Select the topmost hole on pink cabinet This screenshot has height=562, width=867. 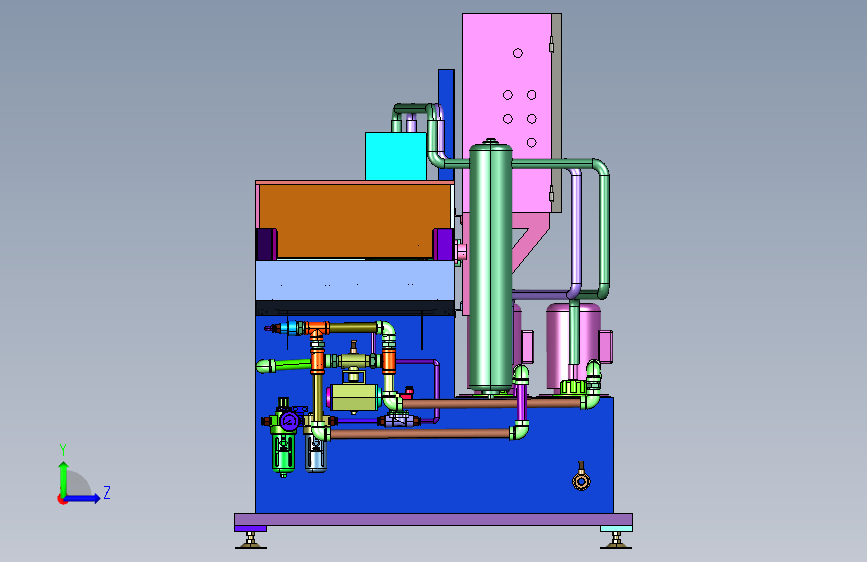click(x=518, y=53)
